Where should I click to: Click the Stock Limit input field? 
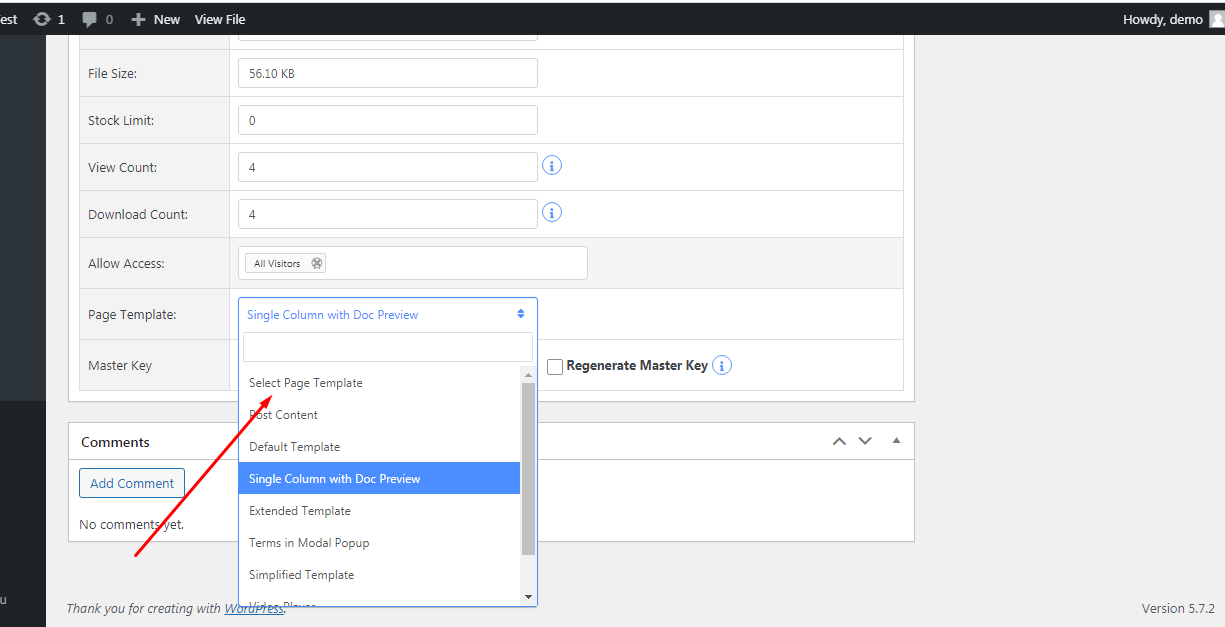click(x=388, y=120)
